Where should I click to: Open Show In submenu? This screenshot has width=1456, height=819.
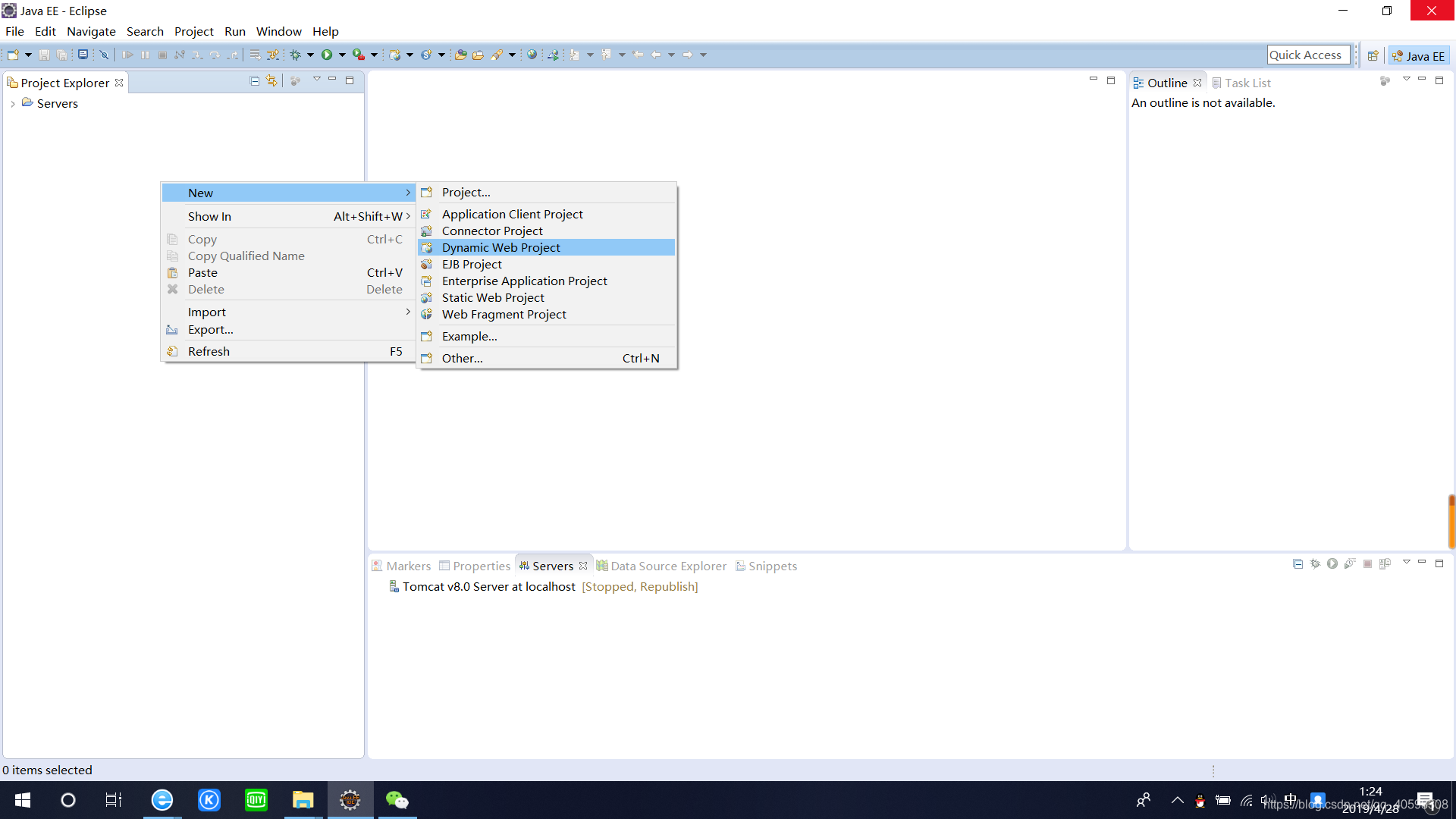point(288,216)
